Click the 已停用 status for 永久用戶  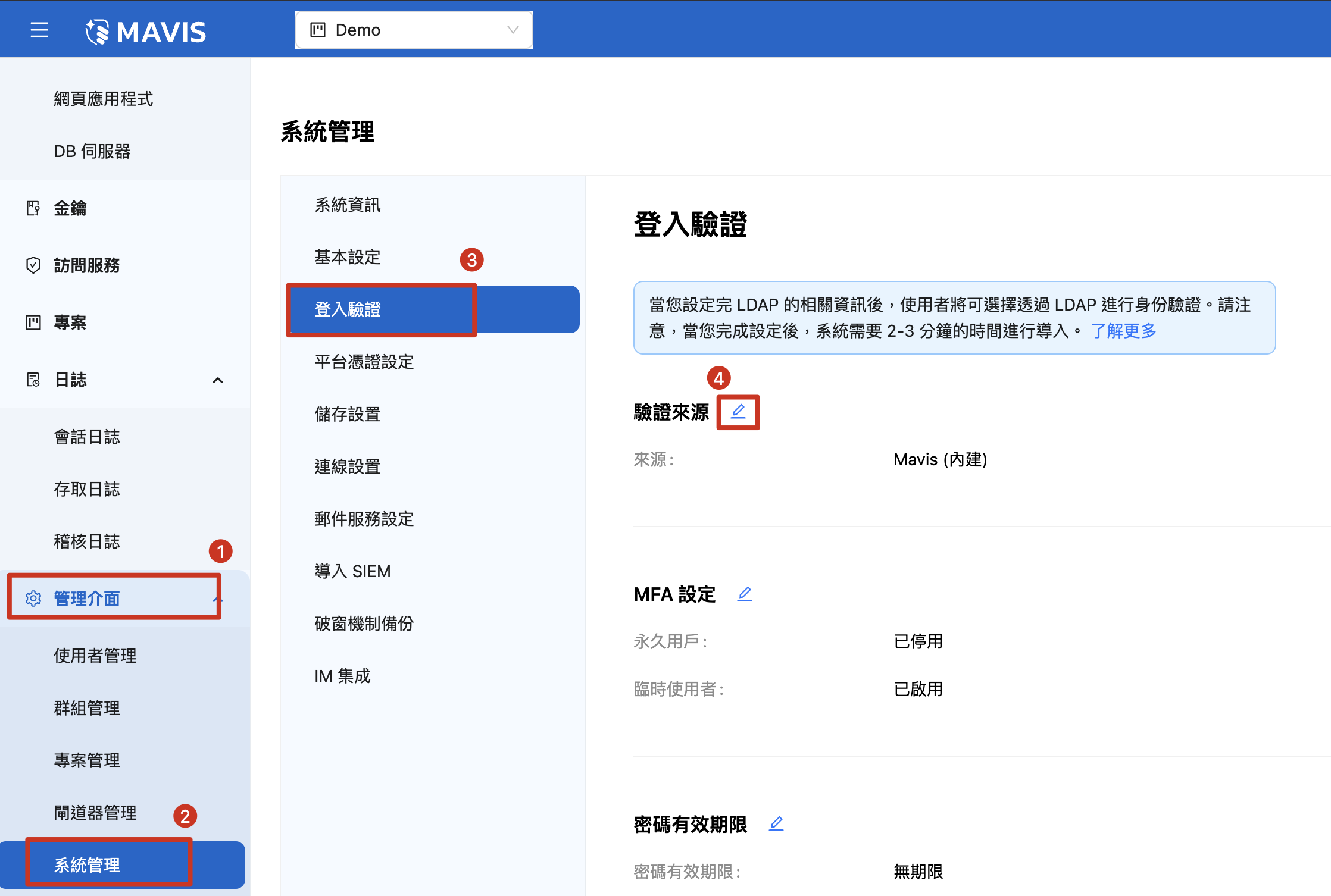coord(918,642)
